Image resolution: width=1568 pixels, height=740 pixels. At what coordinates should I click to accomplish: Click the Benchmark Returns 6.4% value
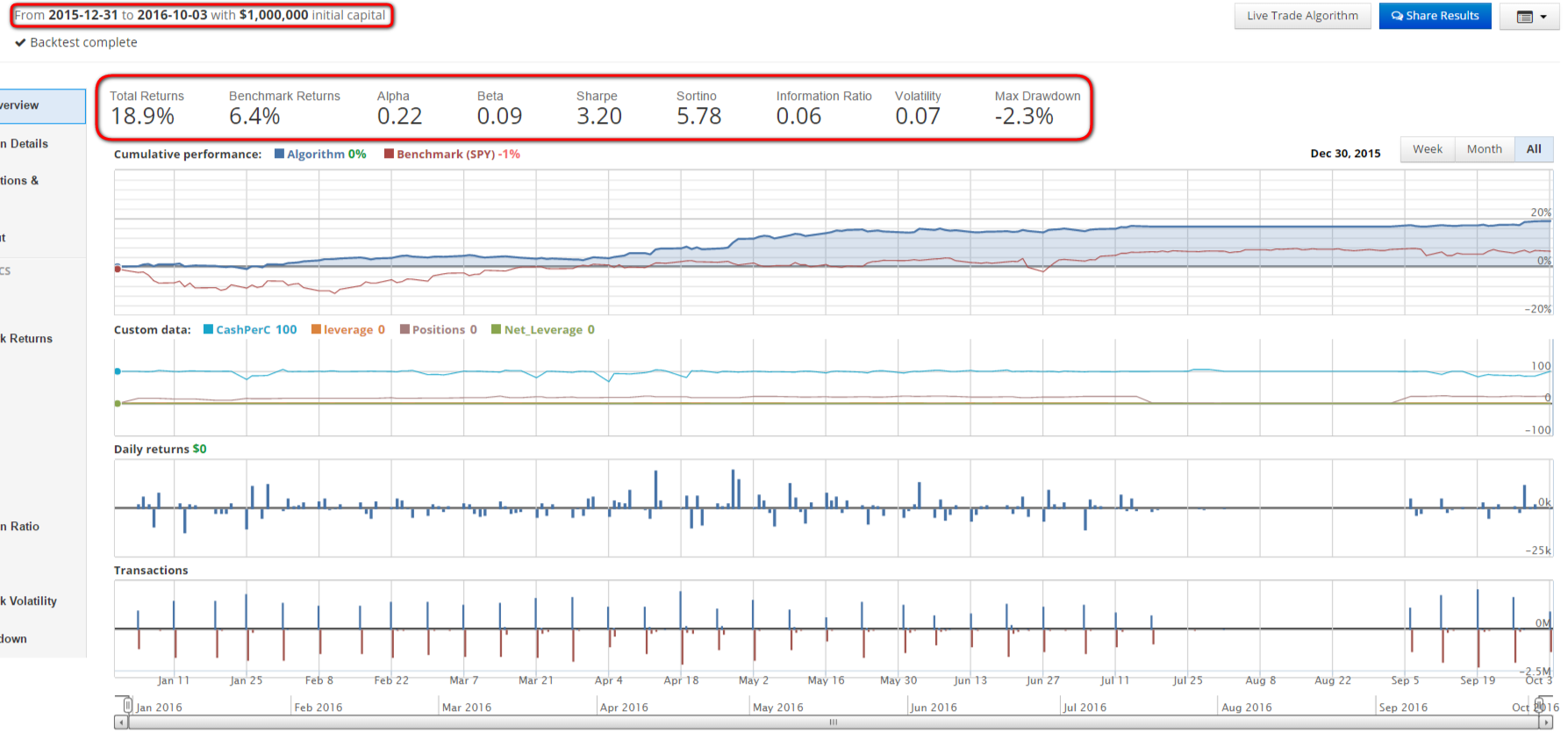(x=254, y=116)
